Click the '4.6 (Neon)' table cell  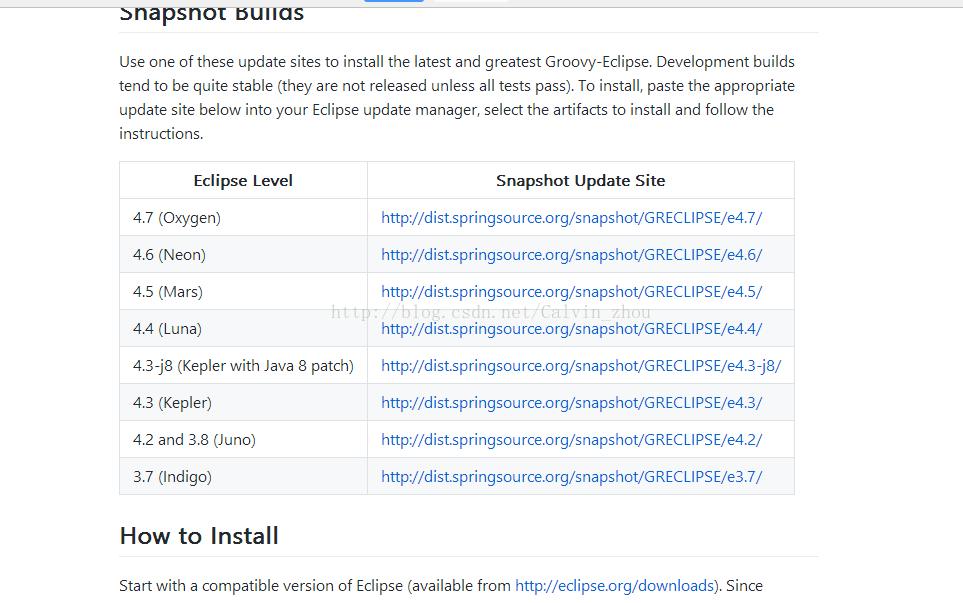(x=243, y=254)
